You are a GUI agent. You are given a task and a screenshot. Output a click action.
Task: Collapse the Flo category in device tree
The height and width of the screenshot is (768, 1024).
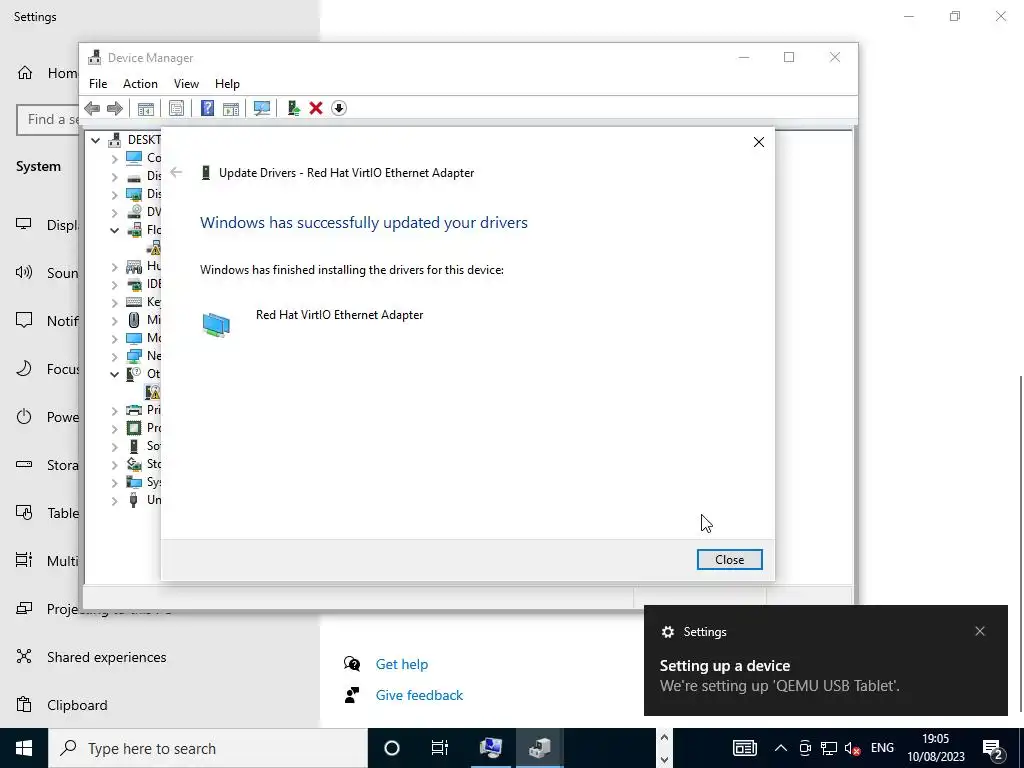pos(114,230)
